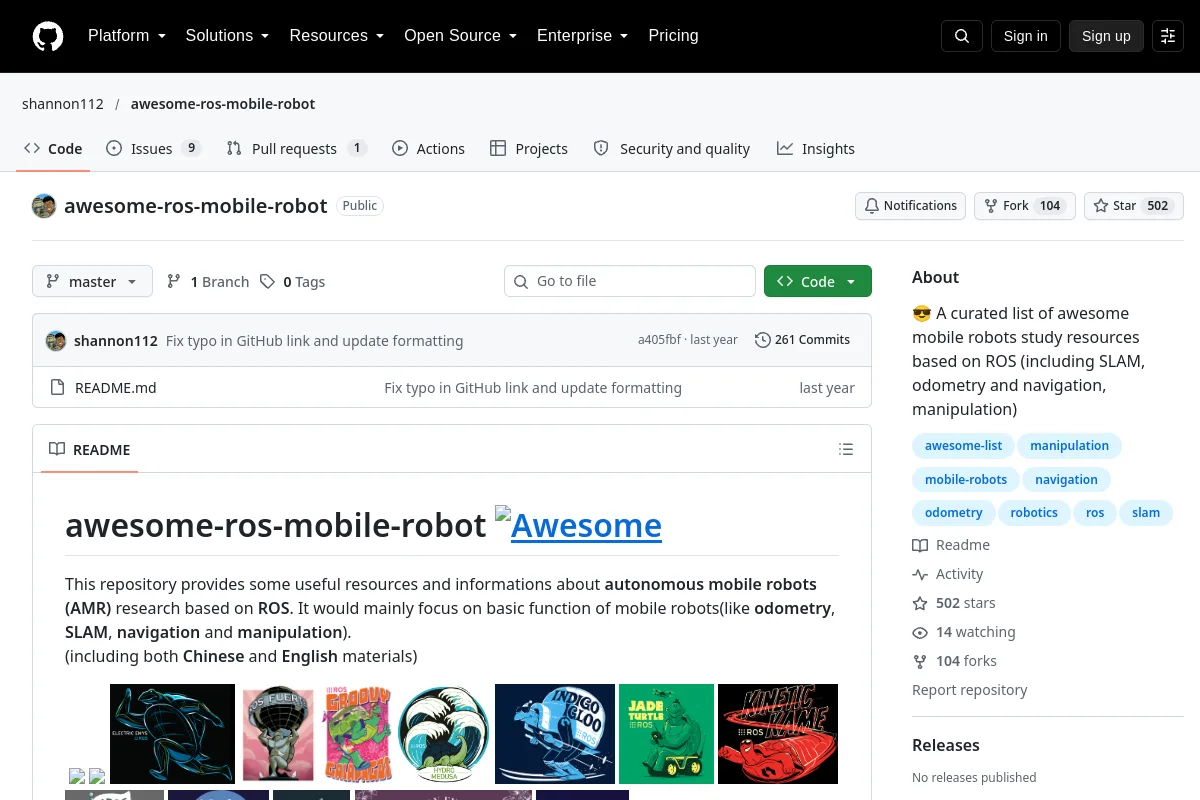1200x800 pixels.
Task: Click shannon112 avatar next to repository title
Action: tap(44, 206)
